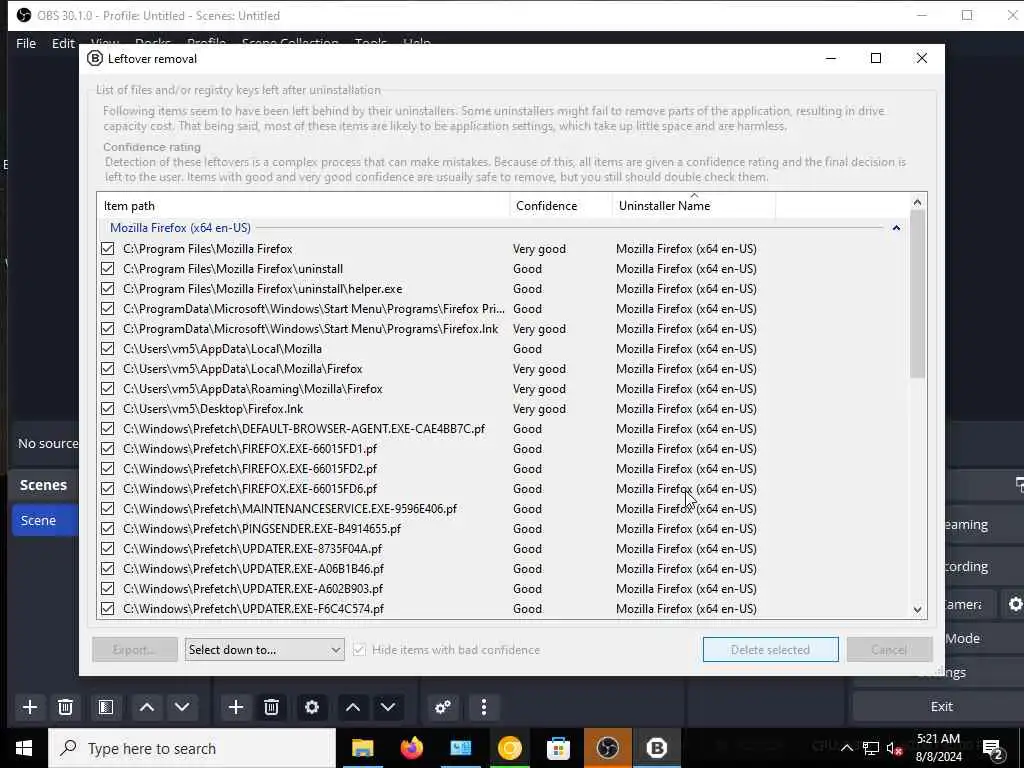Click the list vertical scrollbar thumb

[x=917, y=294]
